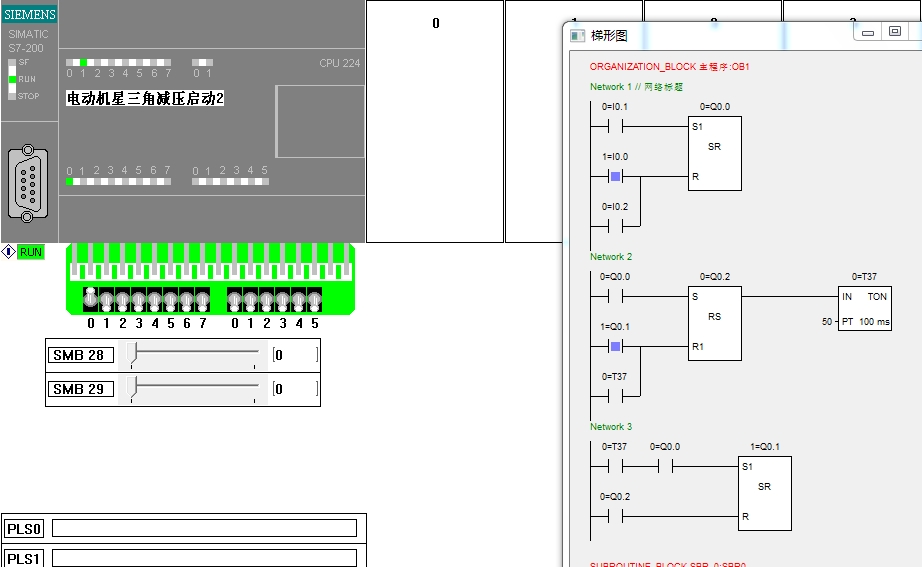This screenshot has height=567, width=922.
Task: Toggle input switch 3 of first bank
Action: tap(138, 300)
